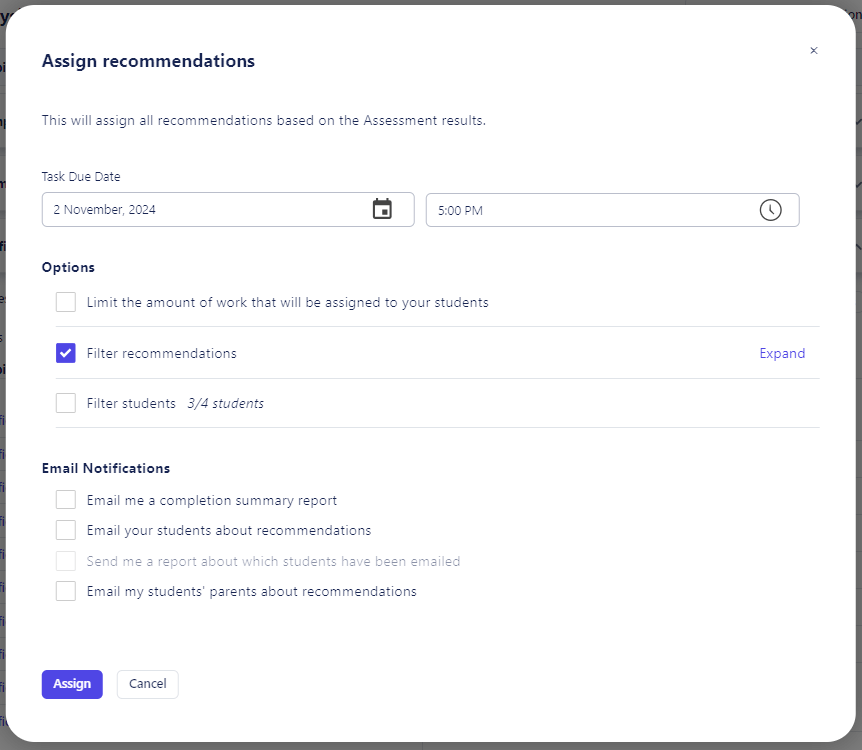862x750 pixels.
Task: Click the Options heading
Action: click(68, 267)
